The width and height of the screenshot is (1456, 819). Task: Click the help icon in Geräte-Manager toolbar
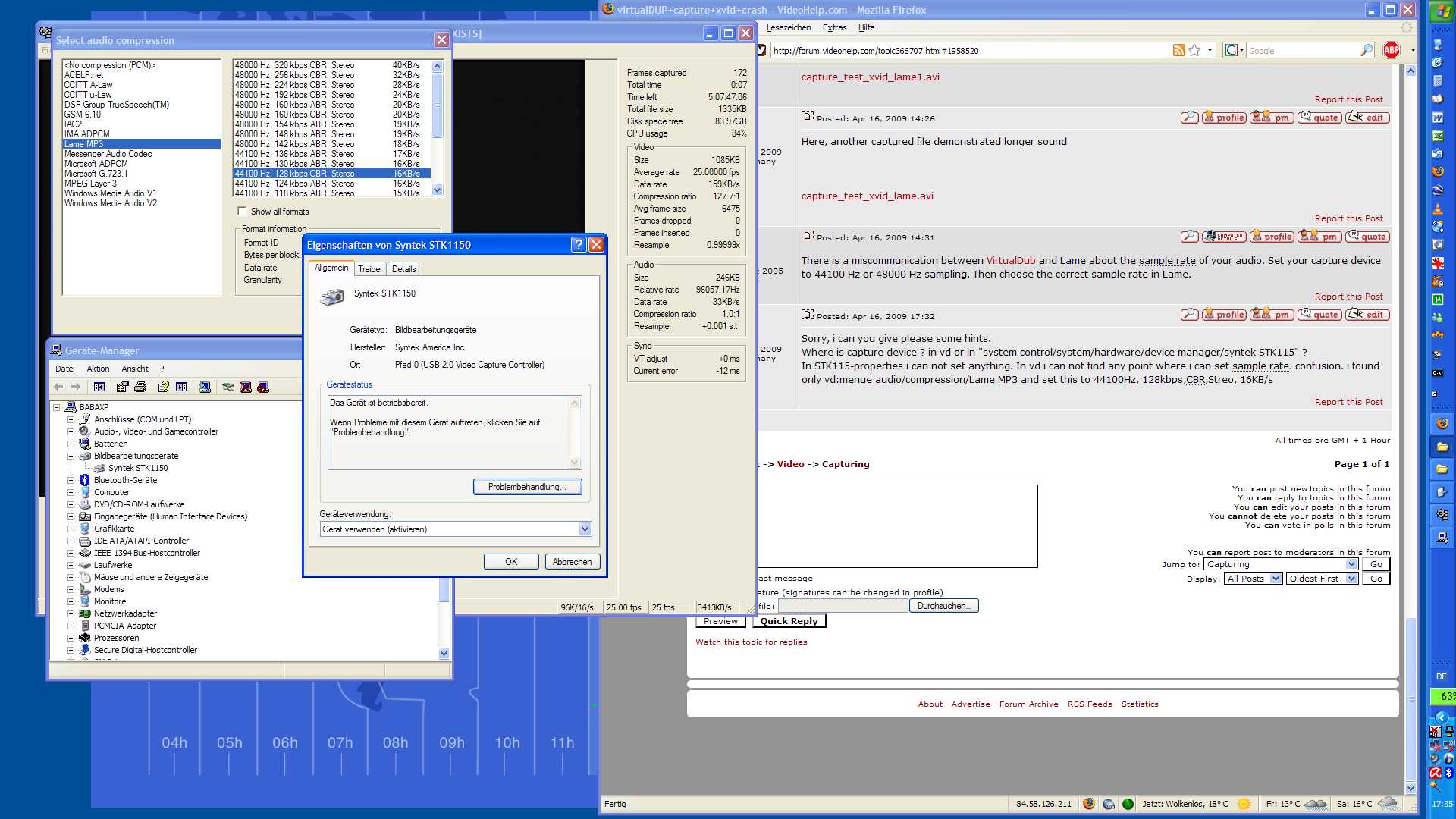(163, 387)
